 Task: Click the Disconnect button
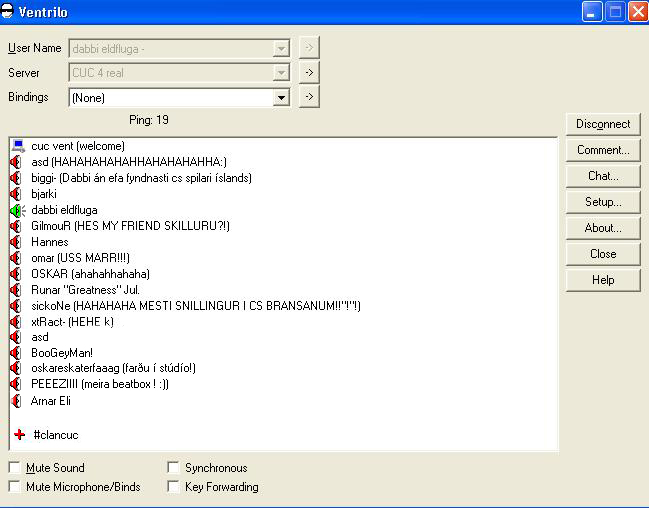point(603,124)
